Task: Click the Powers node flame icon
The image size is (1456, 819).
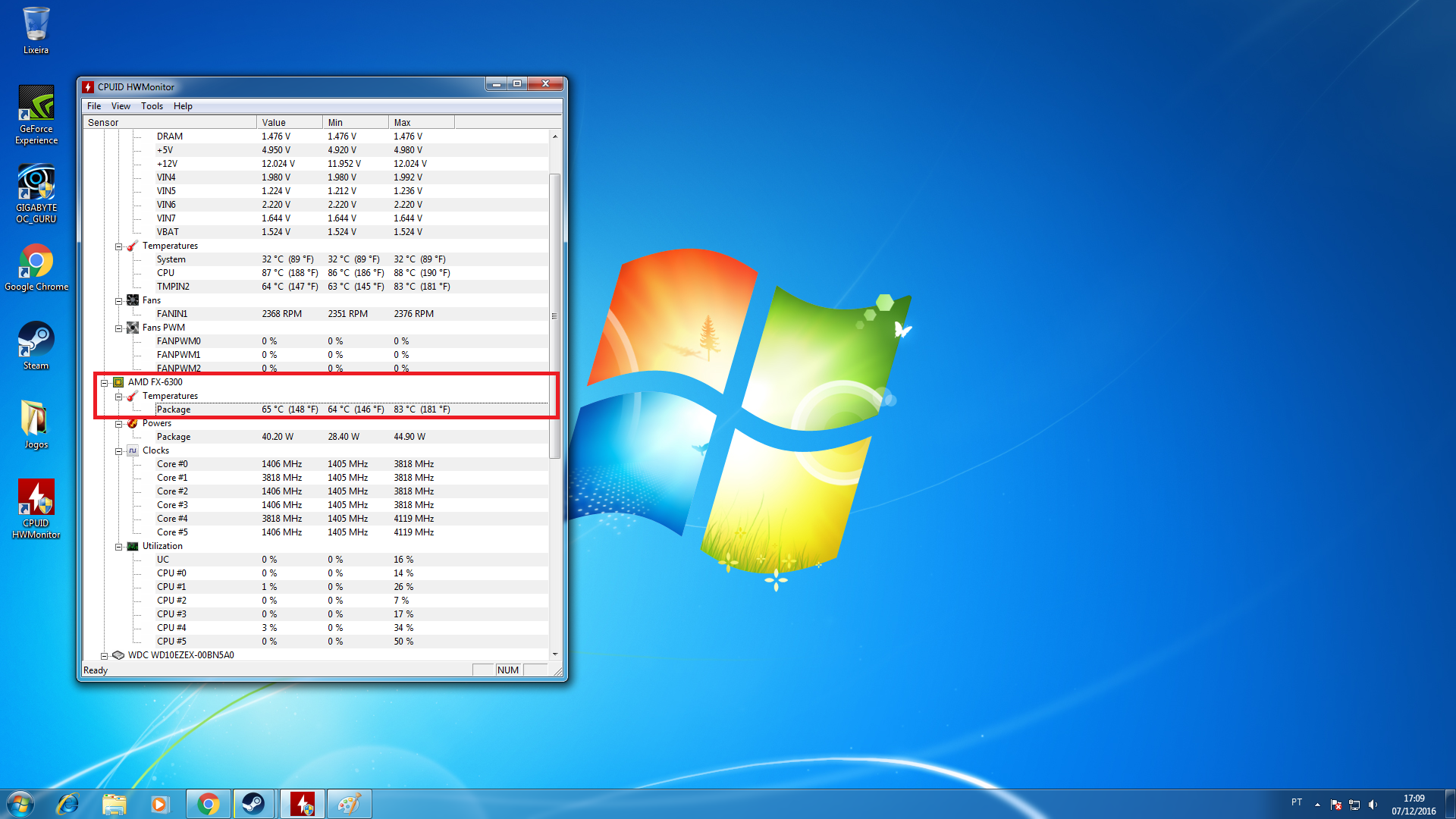Action: [133, 423]
